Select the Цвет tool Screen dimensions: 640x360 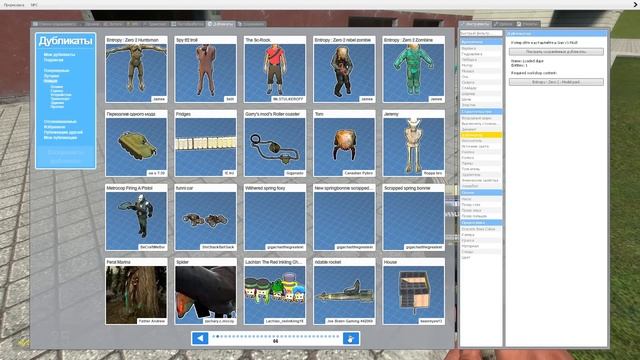[481, 258]
